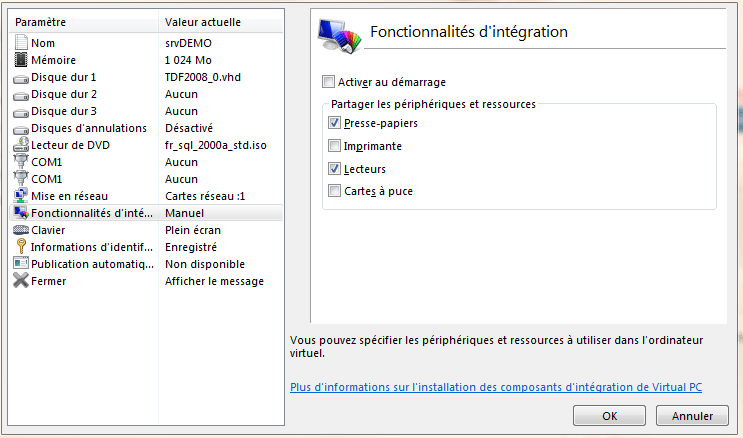Screen dimensions: 743x438
Task: Click the Disque dur 1 drive icon
Action: [x=21, y=79]
